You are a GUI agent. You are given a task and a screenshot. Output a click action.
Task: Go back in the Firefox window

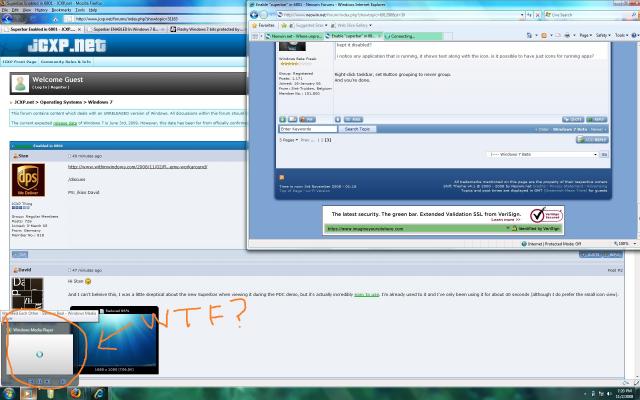point(7,19)
